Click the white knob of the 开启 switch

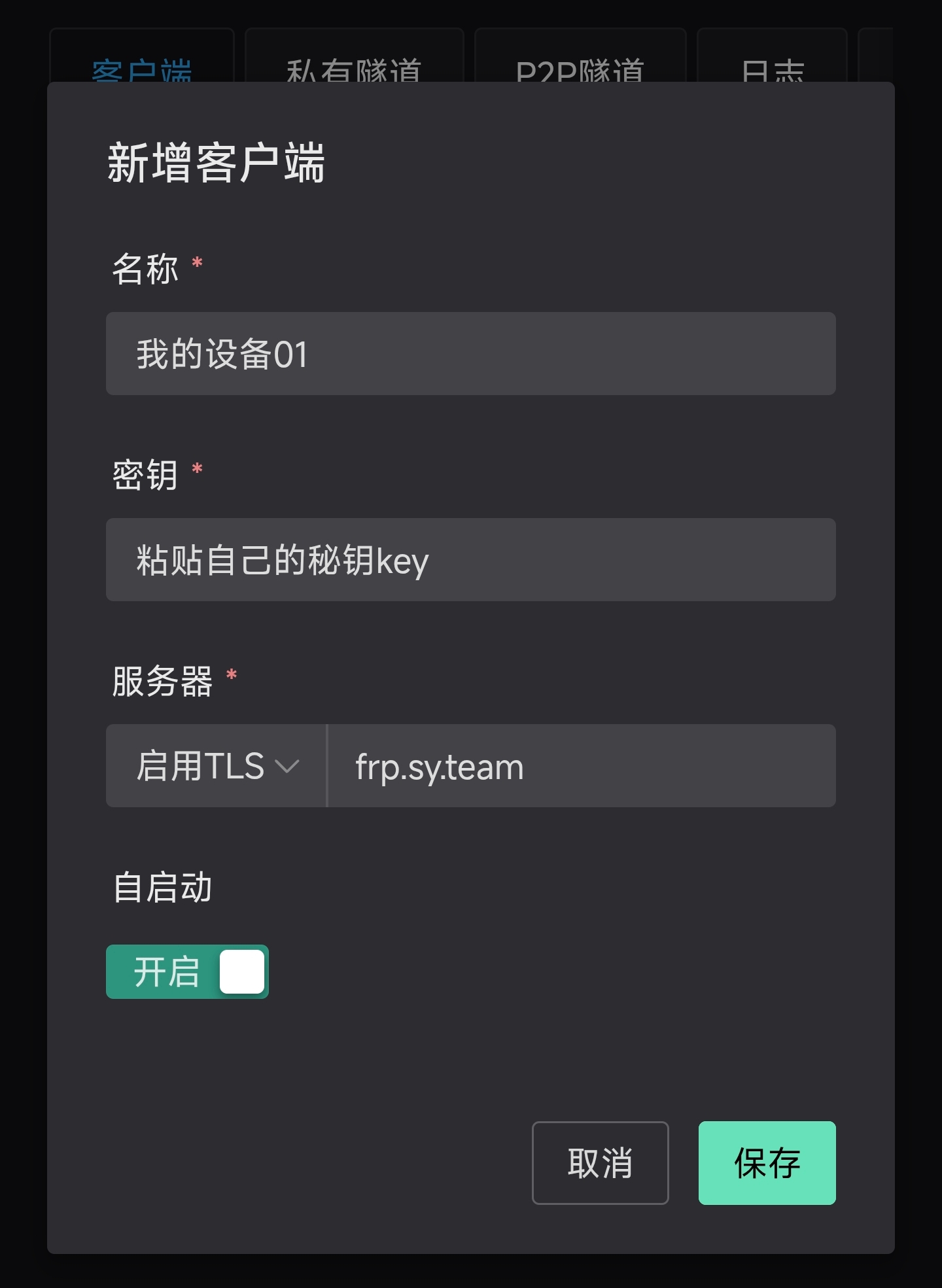point(242,971)
